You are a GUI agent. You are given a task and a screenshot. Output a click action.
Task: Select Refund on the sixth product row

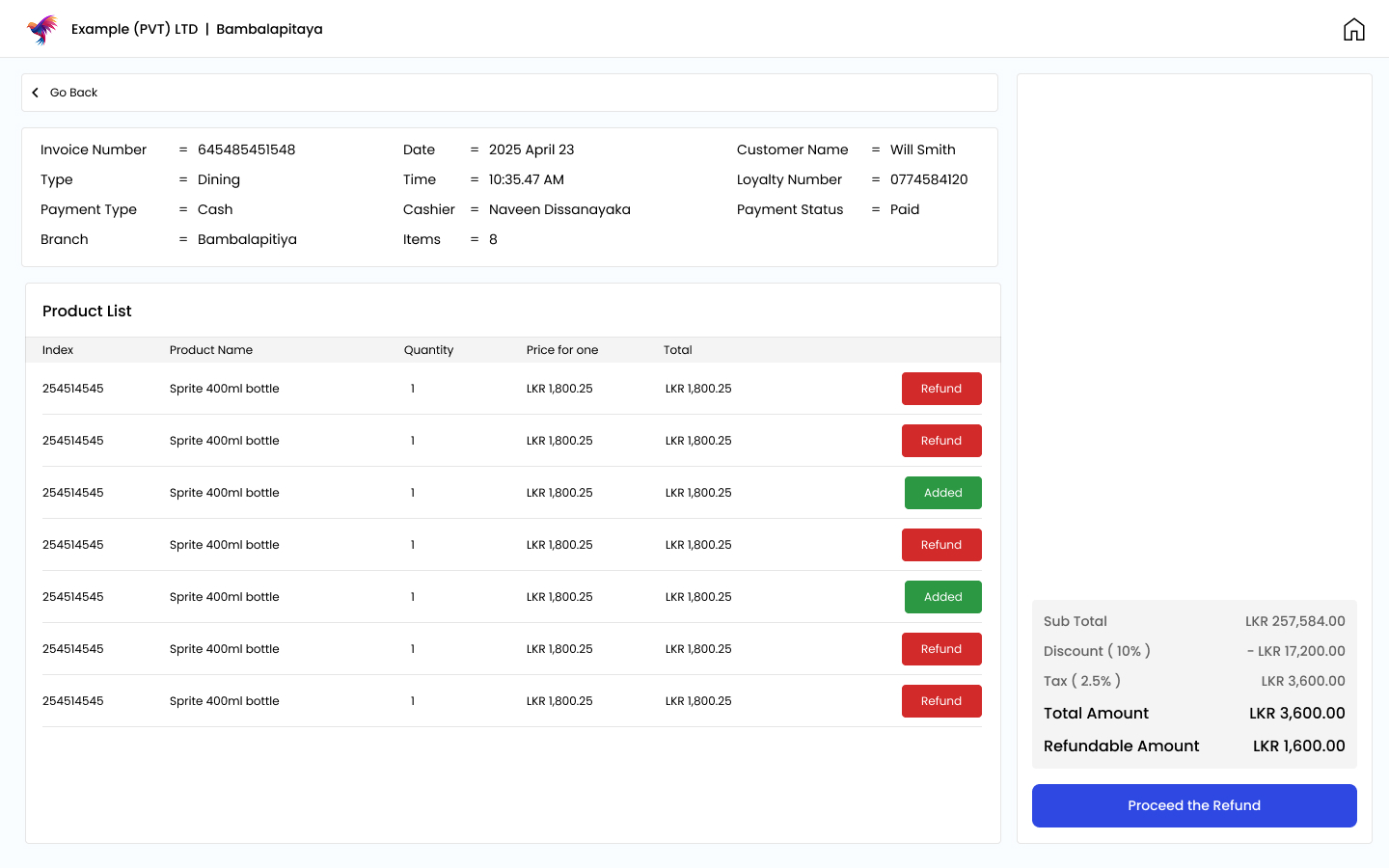click(940, 649)
